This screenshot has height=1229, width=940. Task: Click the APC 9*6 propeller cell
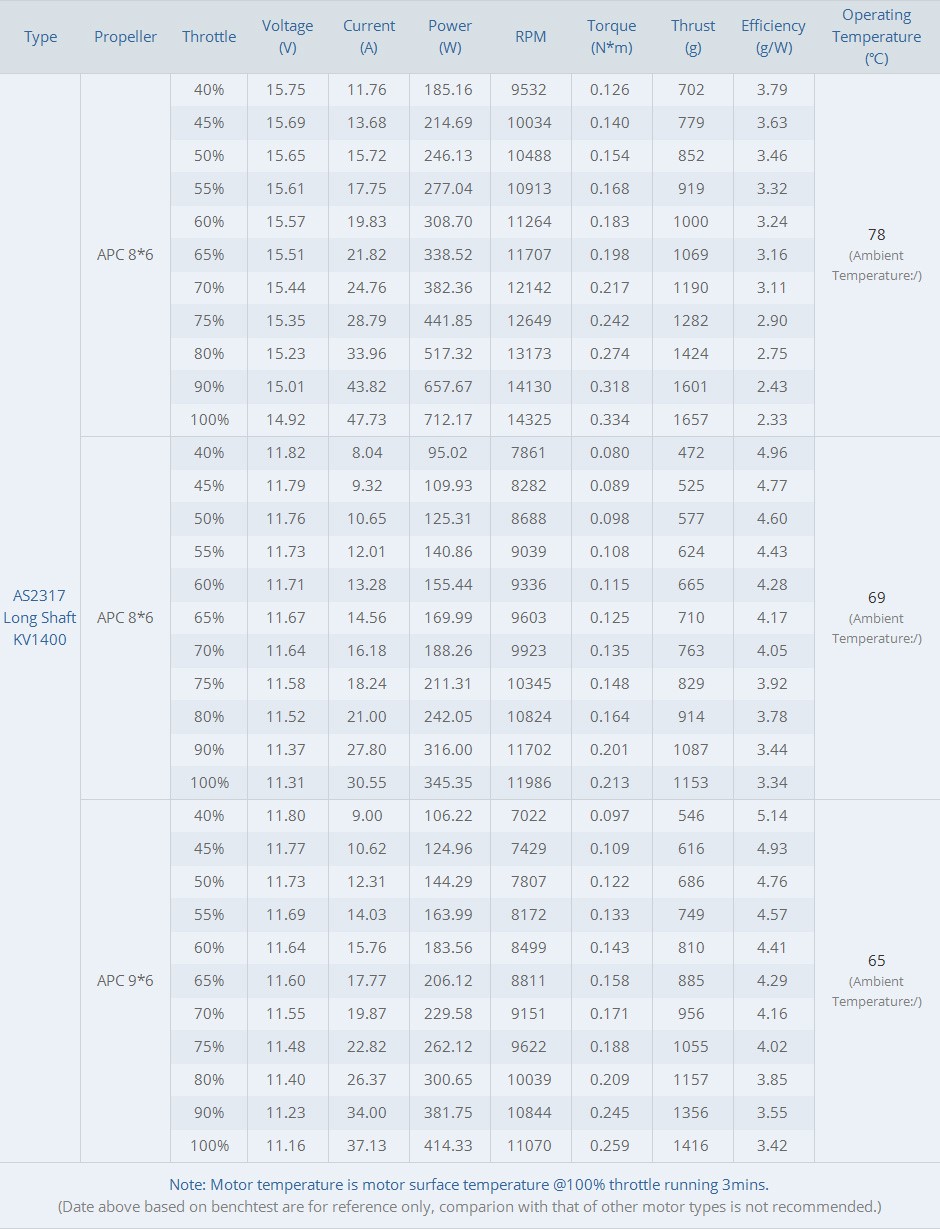[x=125, y=981]
